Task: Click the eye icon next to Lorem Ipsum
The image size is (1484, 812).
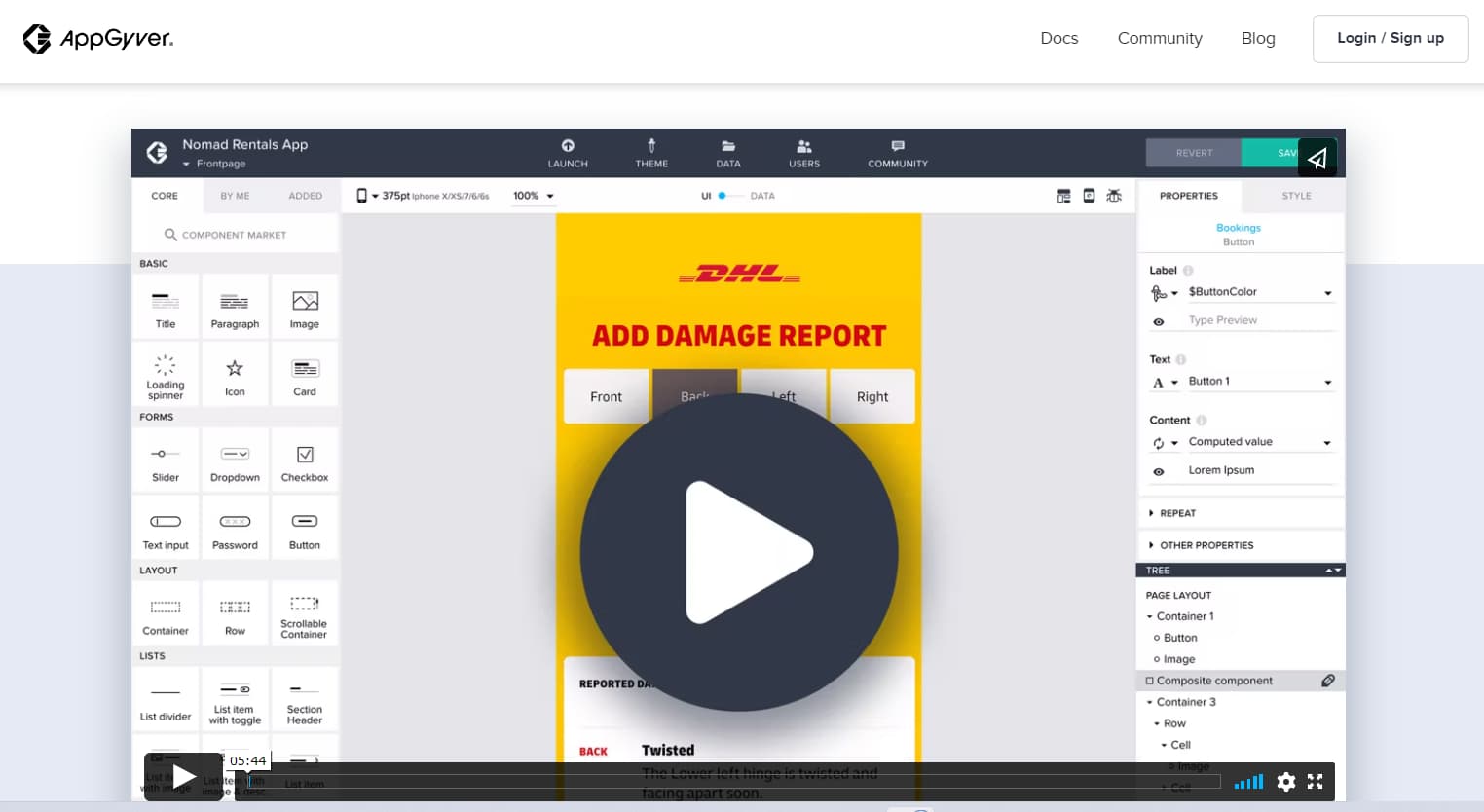Action: (x=1160, y=470)
